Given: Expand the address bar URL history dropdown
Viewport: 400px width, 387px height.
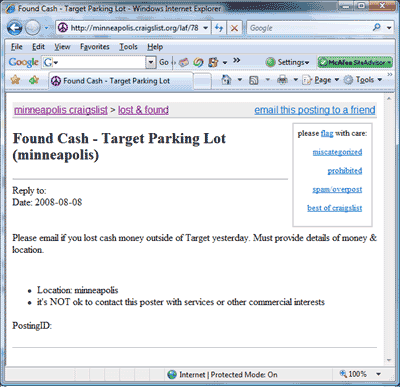Looking at the screenshot, I should click(206, 28).
